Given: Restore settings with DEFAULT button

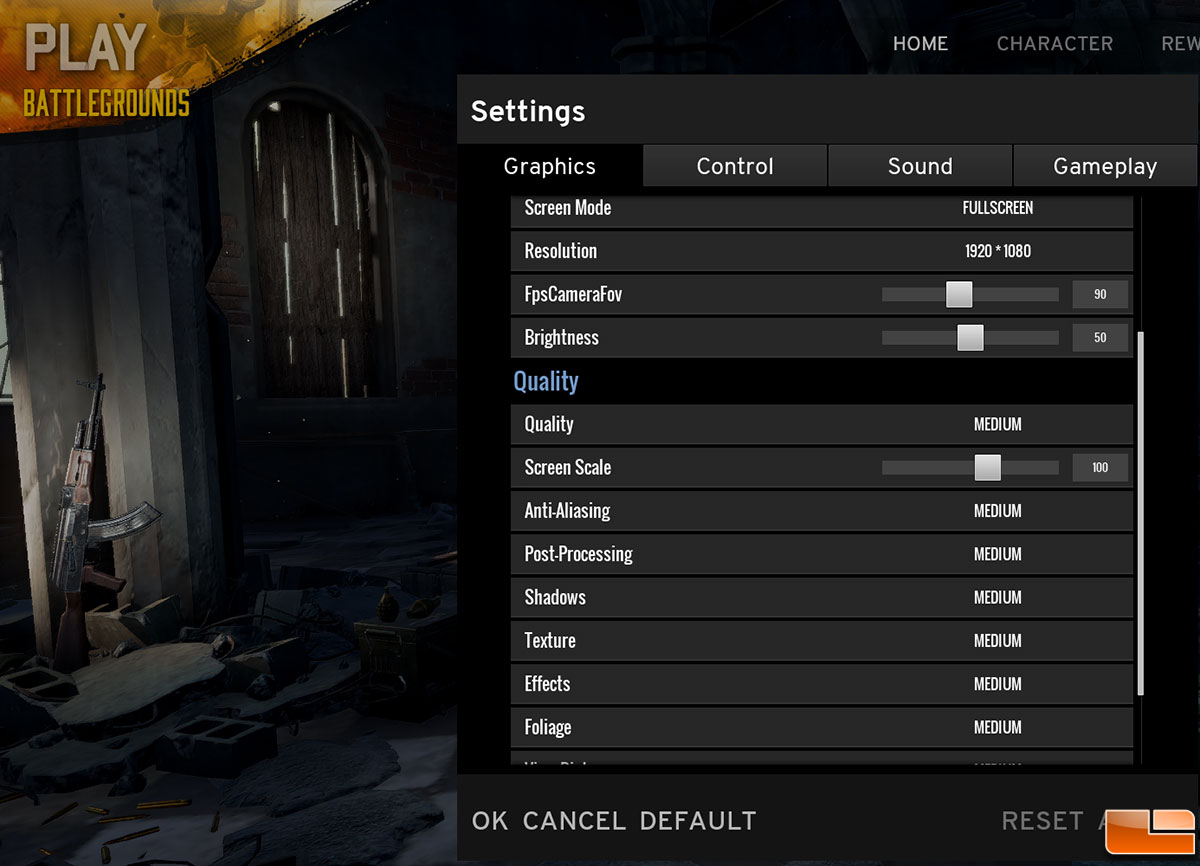Looking at the screenshot, I should (x=698, y=821).
